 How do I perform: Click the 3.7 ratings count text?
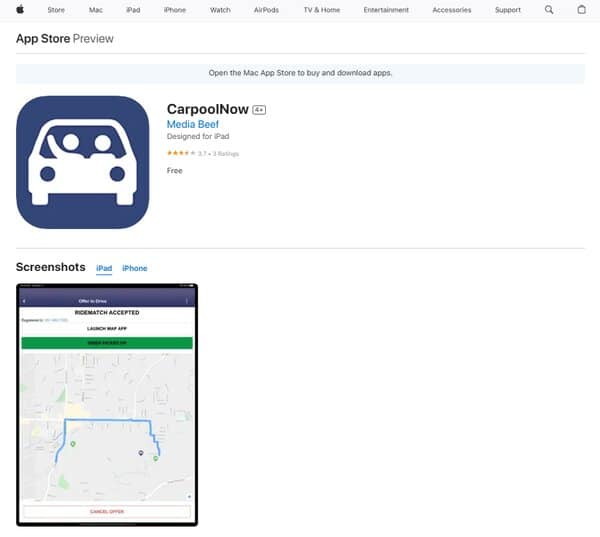coord(218,154)
